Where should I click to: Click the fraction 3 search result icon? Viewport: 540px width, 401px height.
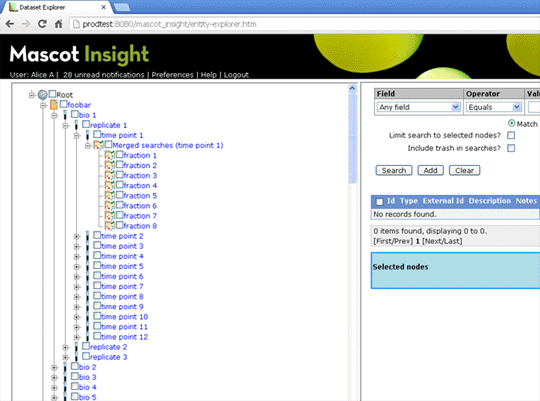(110, 175)
